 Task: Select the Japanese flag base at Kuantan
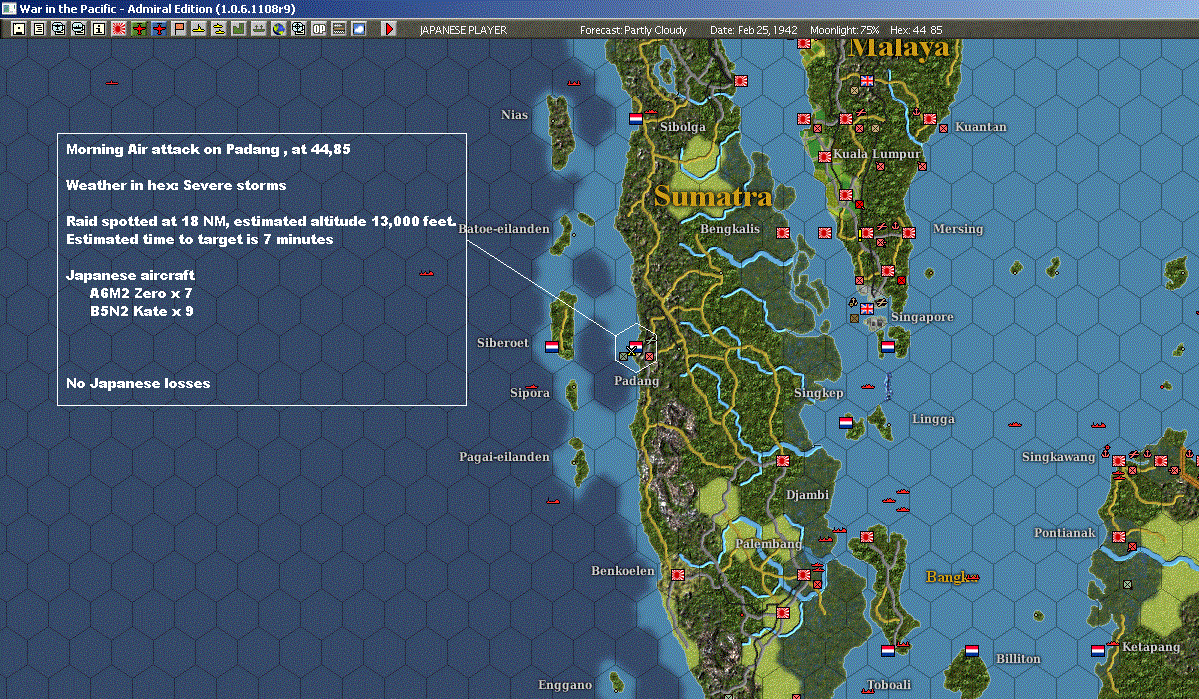click(x=930, y=119)
